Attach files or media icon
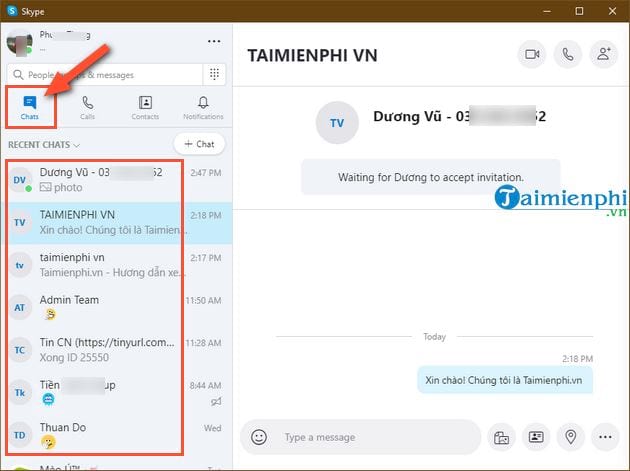Viewport: 630px width, 471px height. point(501,437)
